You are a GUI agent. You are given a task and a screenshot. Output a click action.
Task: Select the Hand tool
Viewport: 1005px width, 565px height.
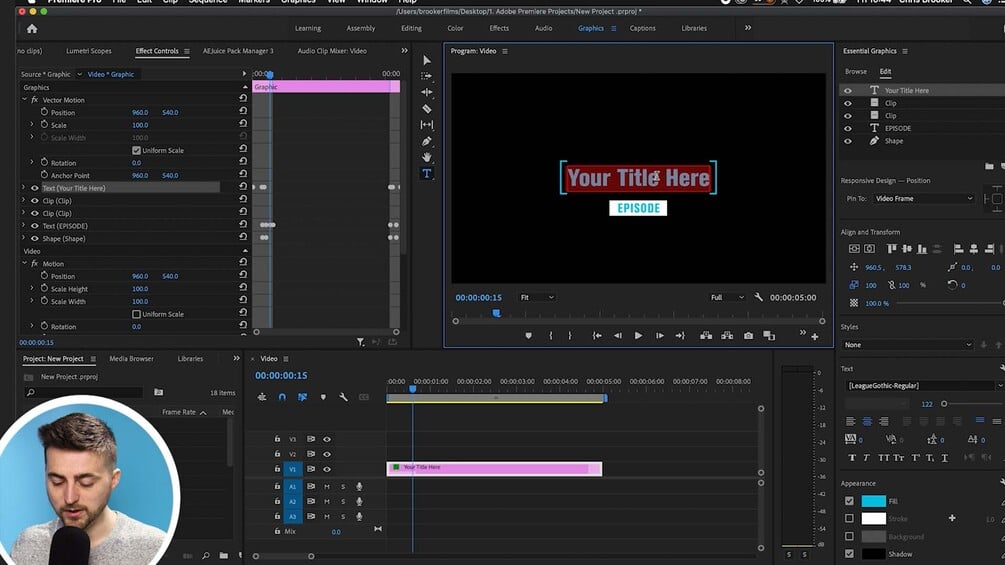coord(427,157)
